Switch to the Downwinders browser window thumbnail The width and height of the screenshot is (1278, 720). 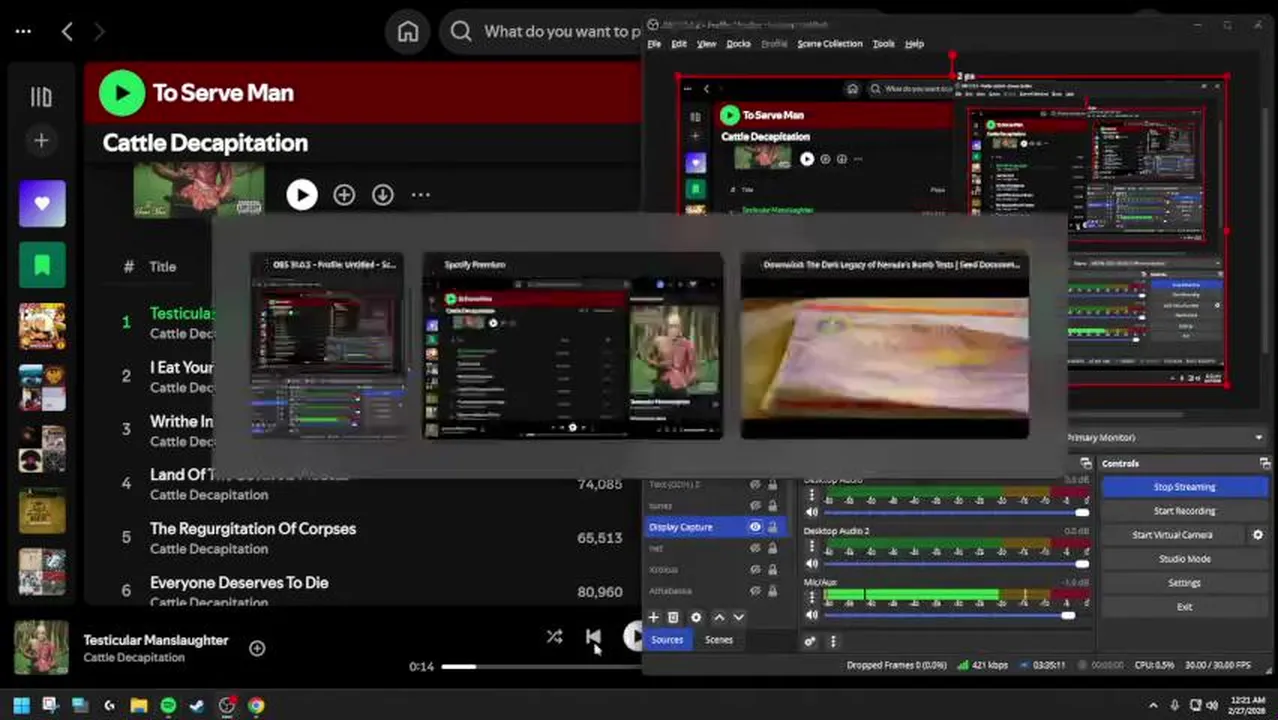(884, 346)
